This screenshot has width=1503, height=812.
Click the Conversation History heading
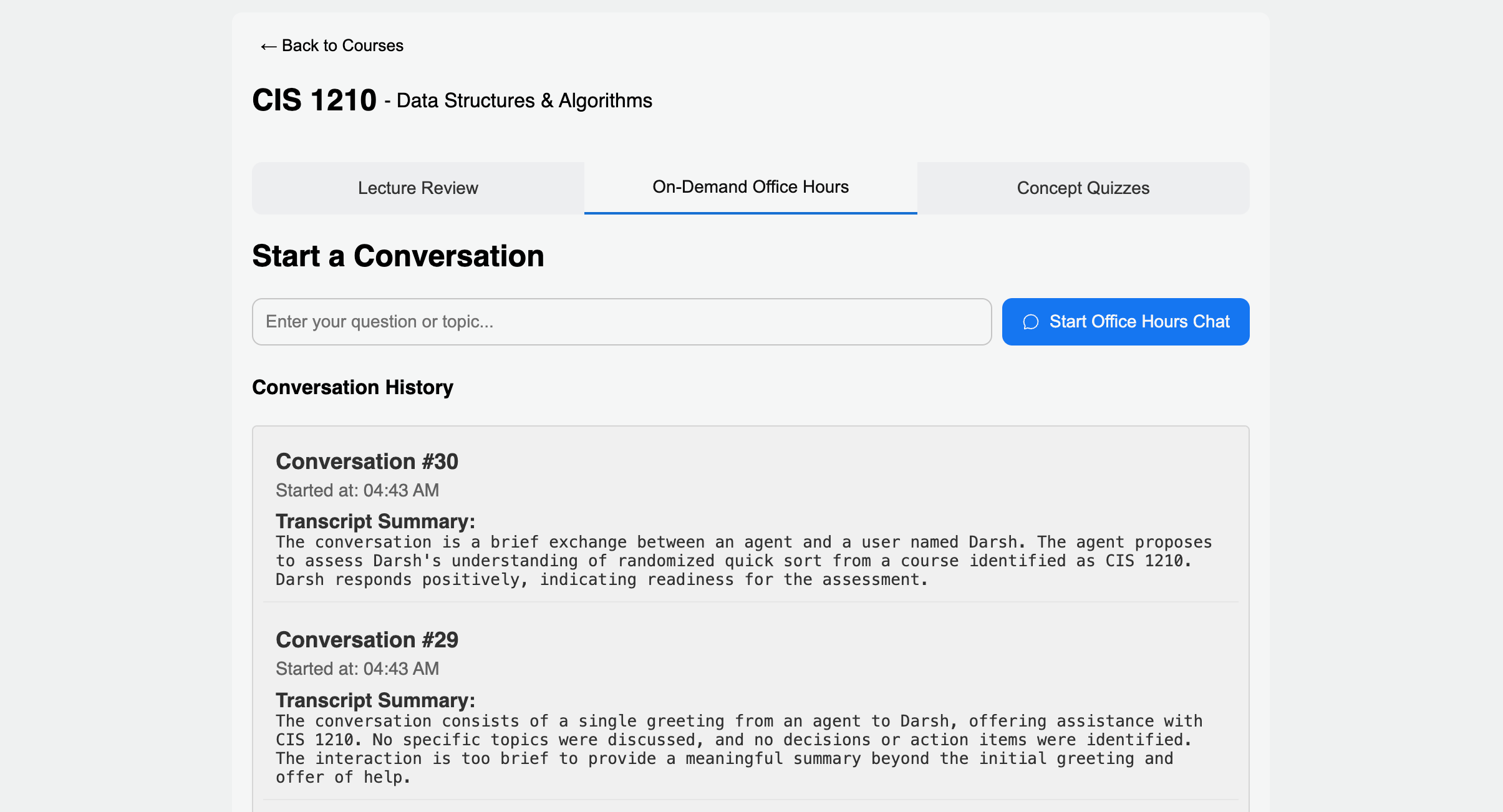(352, 387)
